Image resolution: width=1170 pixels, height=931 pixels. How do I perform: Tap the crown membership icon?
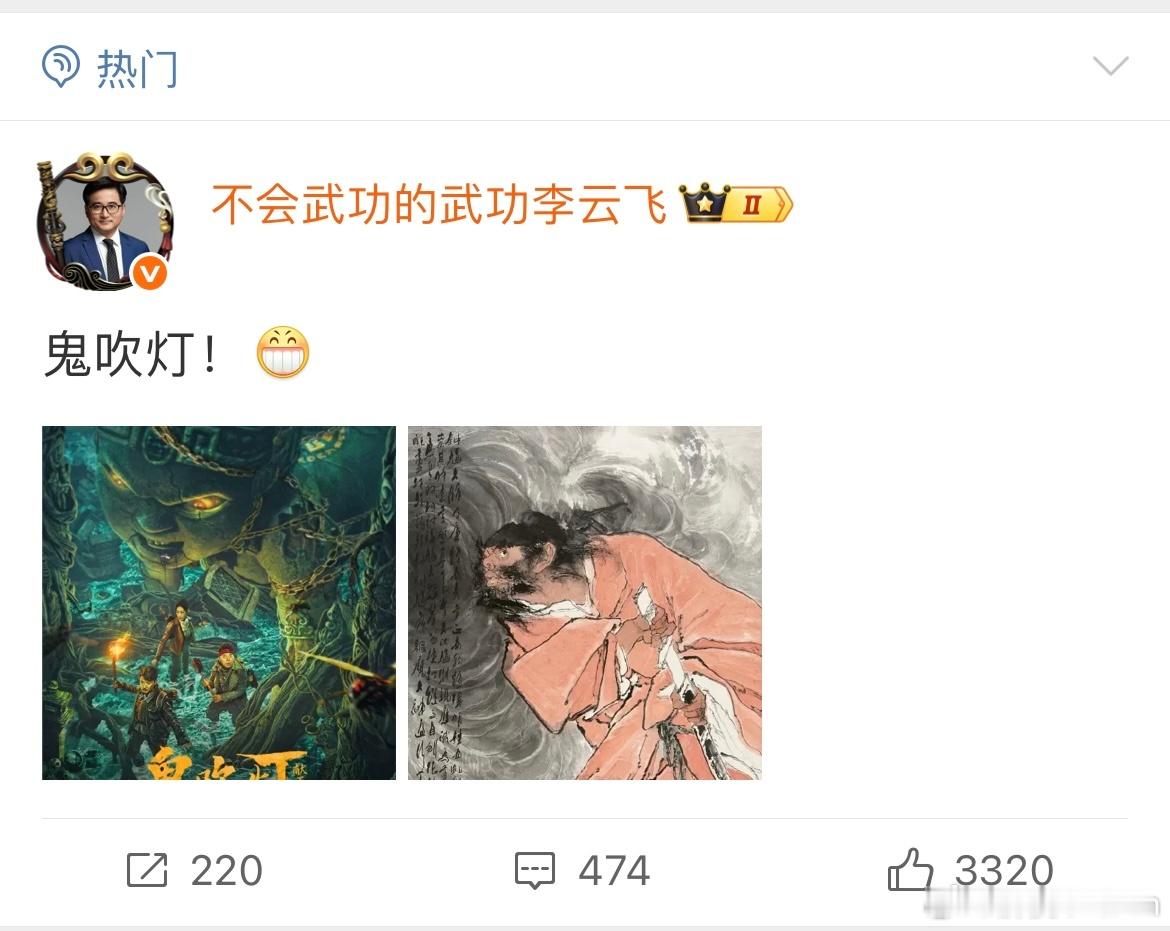pos(704,204)
